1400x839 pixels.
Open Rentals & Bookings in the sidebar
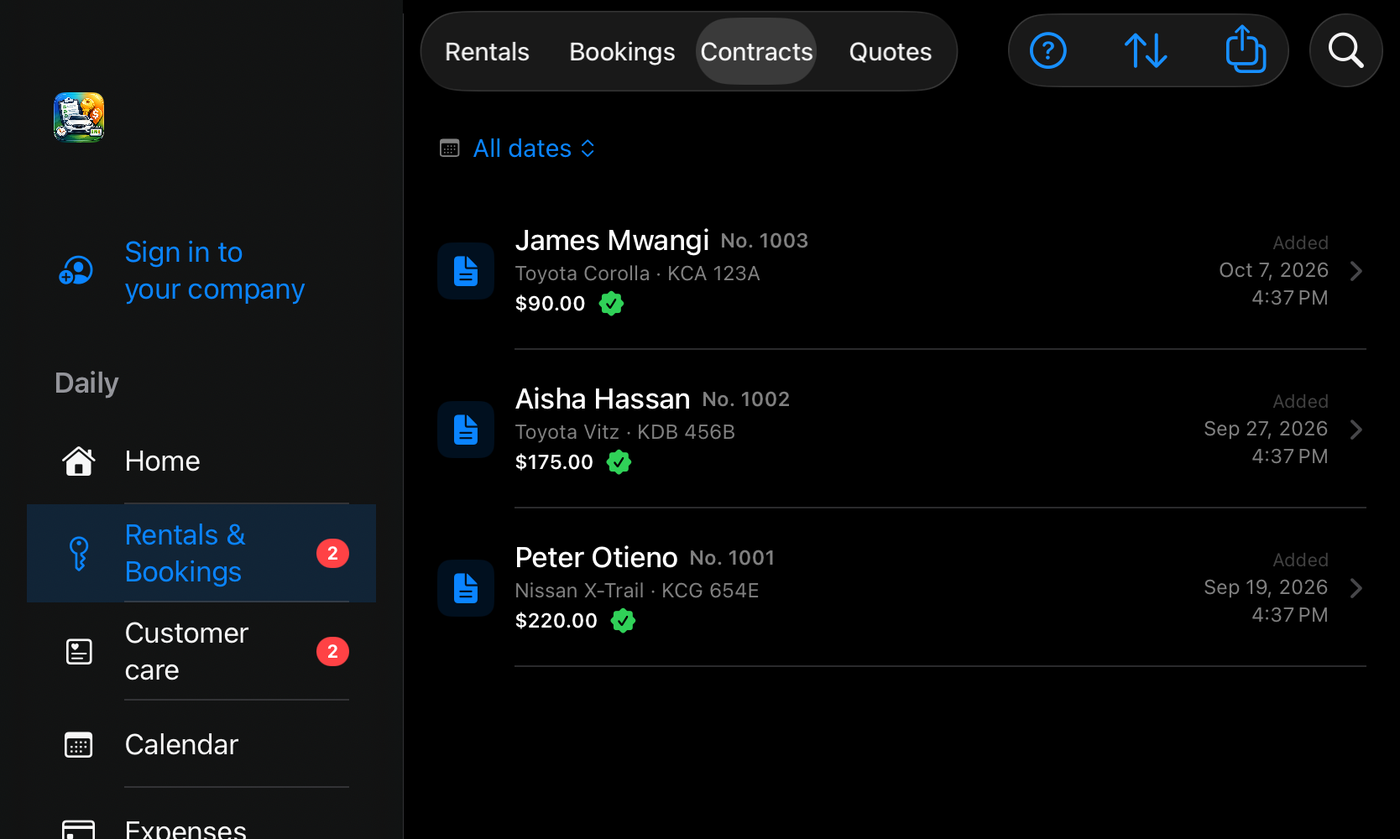pos(201,553)
